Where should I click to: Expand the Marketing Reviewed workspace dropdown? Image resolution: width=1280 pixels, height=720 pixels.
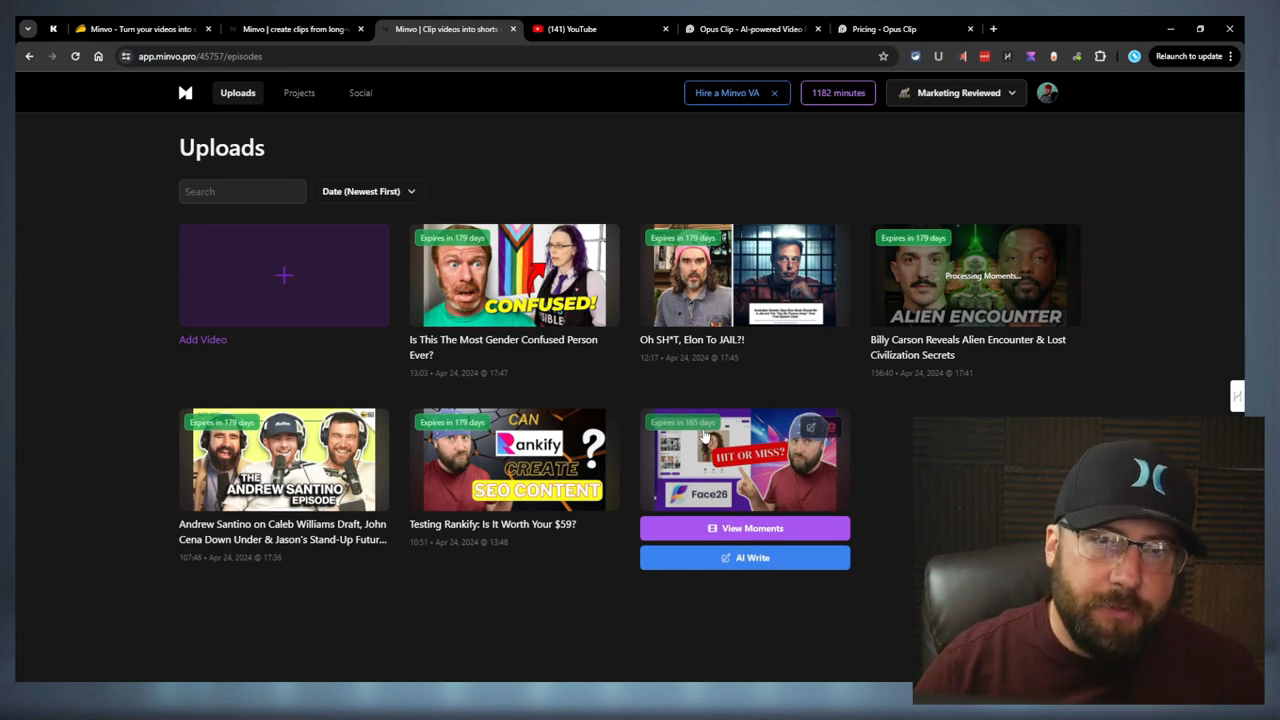[957, 93]
